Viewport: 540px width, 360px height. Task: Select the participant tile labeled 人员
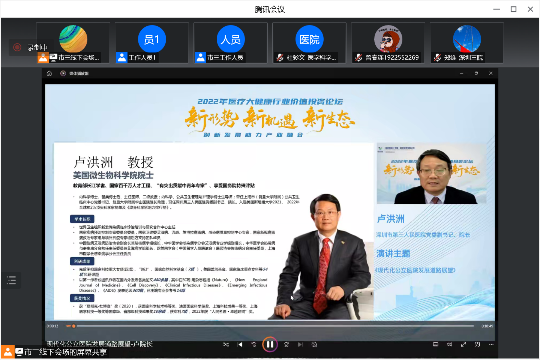(230, 42)
